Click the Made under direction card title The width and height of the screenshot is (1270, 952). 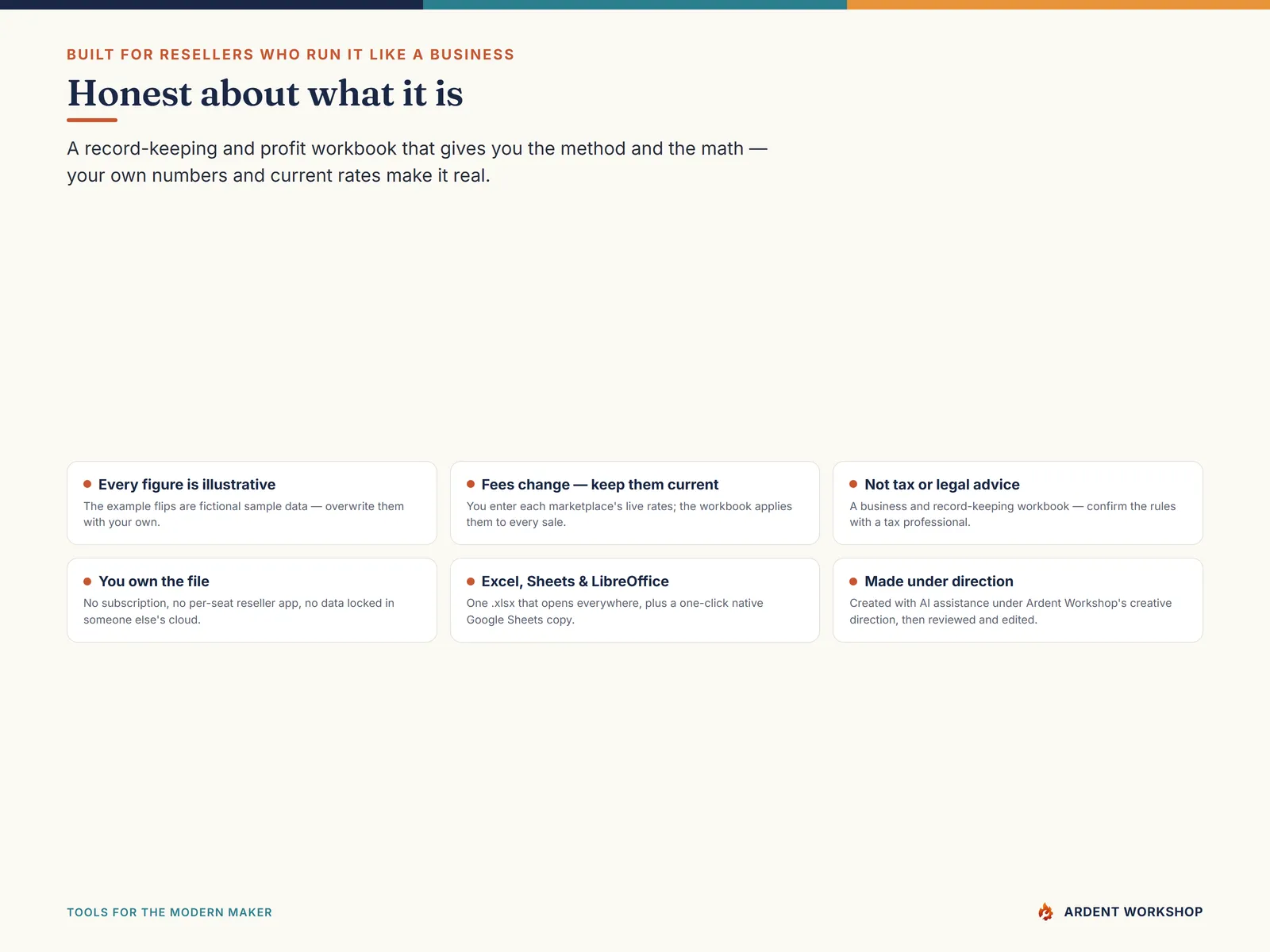point(939,582)
